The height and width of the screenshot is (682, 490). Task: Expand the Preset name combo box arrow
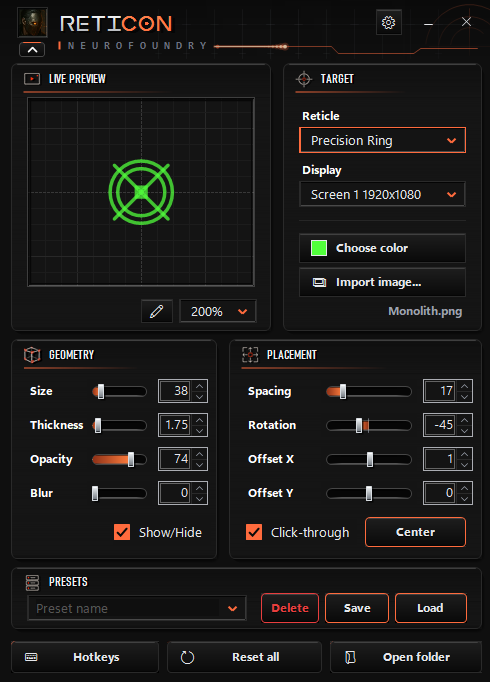click(x=233, y=608)
